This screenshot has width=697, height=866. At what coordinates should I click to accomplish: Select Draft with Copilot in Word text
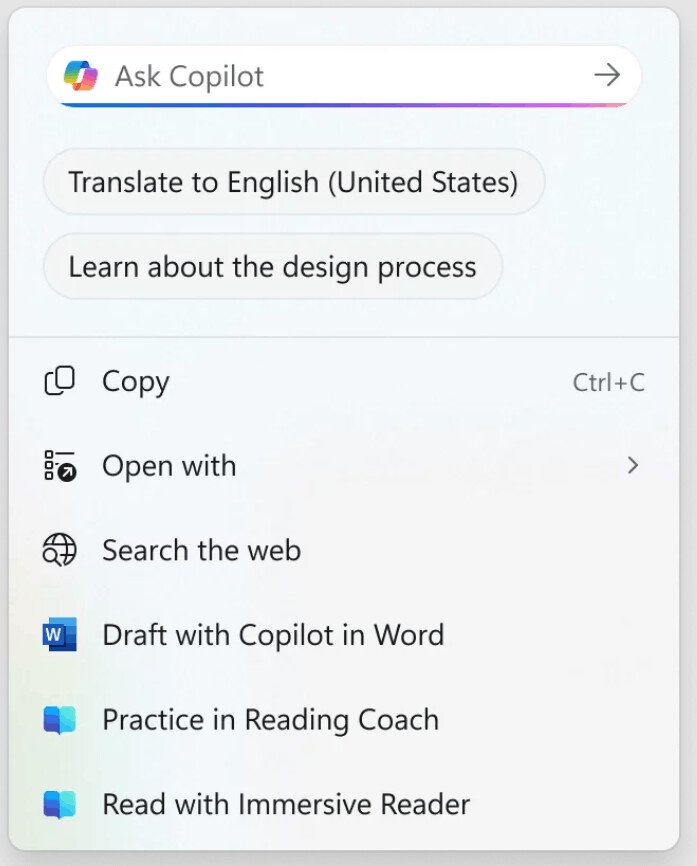[273, 635]
